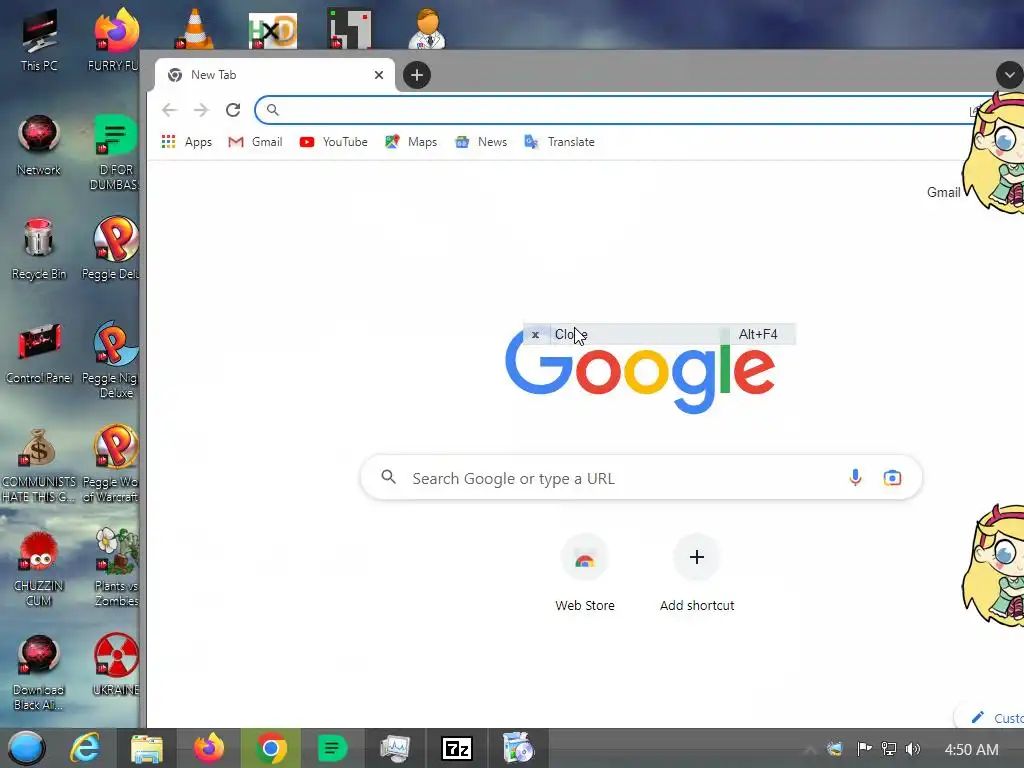Viewport: 1024px width, 768px height.
Task: Click the Gmail link on Google page
Action: 944,192
